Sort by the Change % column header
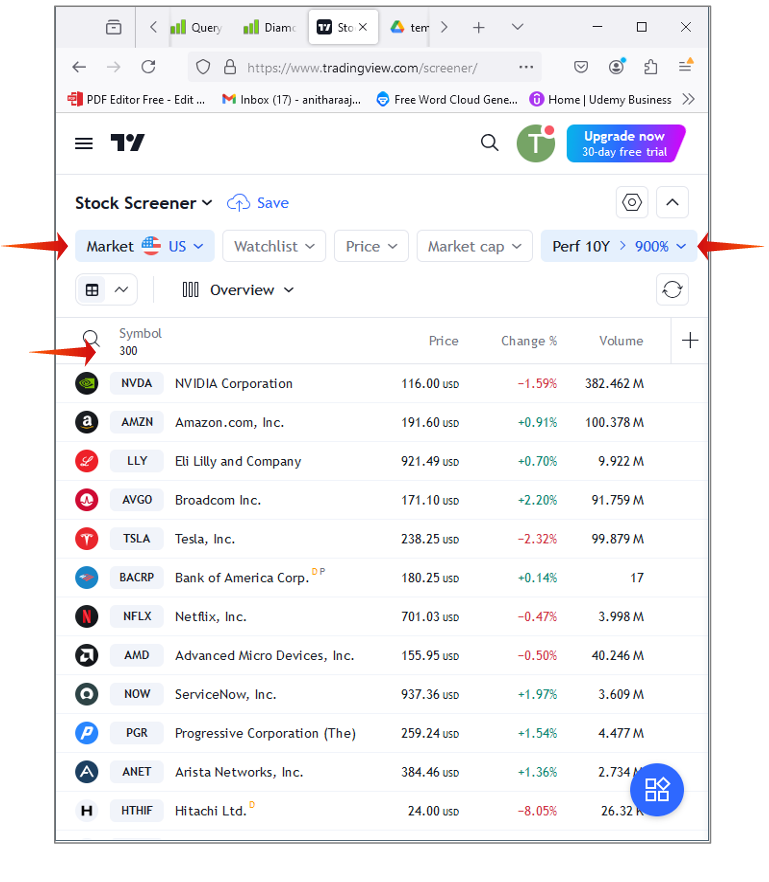Image resolution: width=769 pixels, height=882 pixels. [x=529, y=341]
